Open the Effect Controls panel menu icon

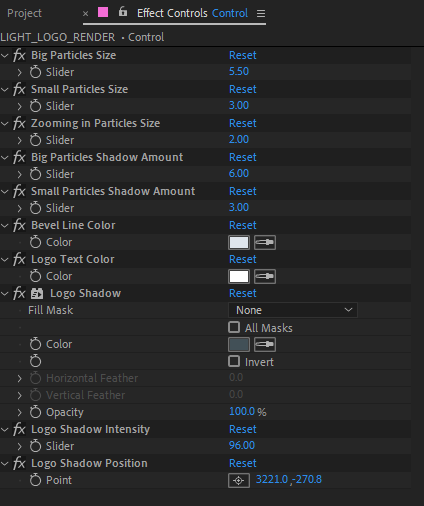pos(261,13)
